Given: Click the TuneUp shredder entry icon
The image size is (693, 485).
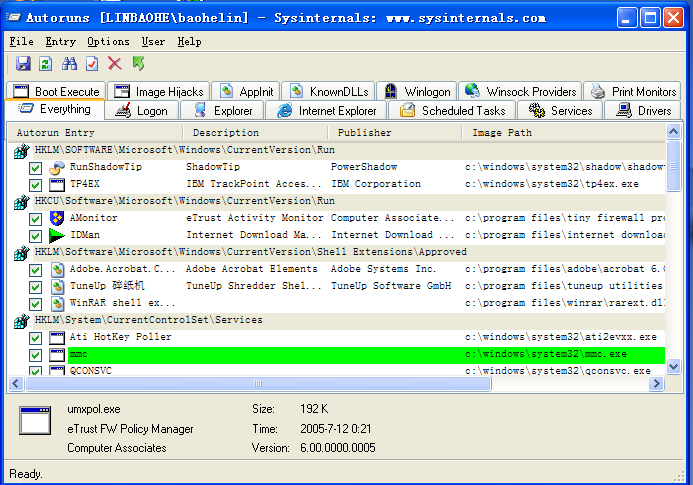Looking at the screenshot, I should coord(57,286).
